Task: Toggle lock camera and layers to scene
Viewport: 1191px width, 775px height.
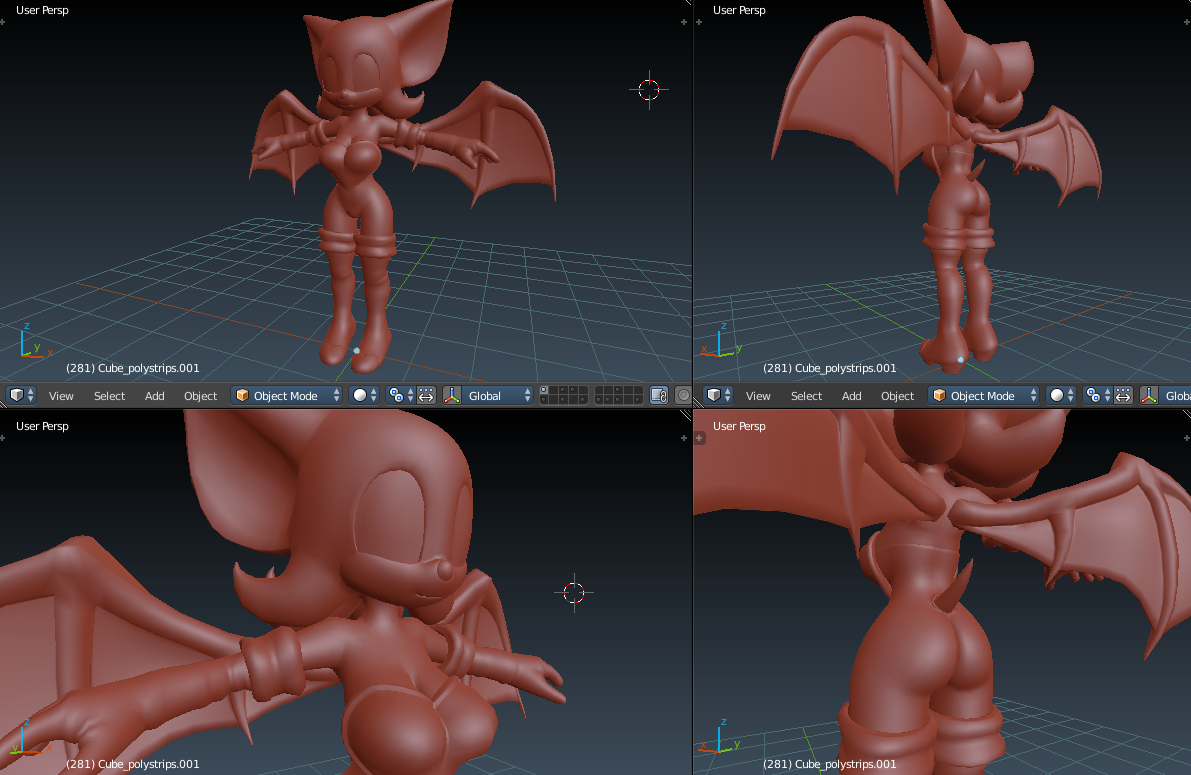Action: point(659,395)
